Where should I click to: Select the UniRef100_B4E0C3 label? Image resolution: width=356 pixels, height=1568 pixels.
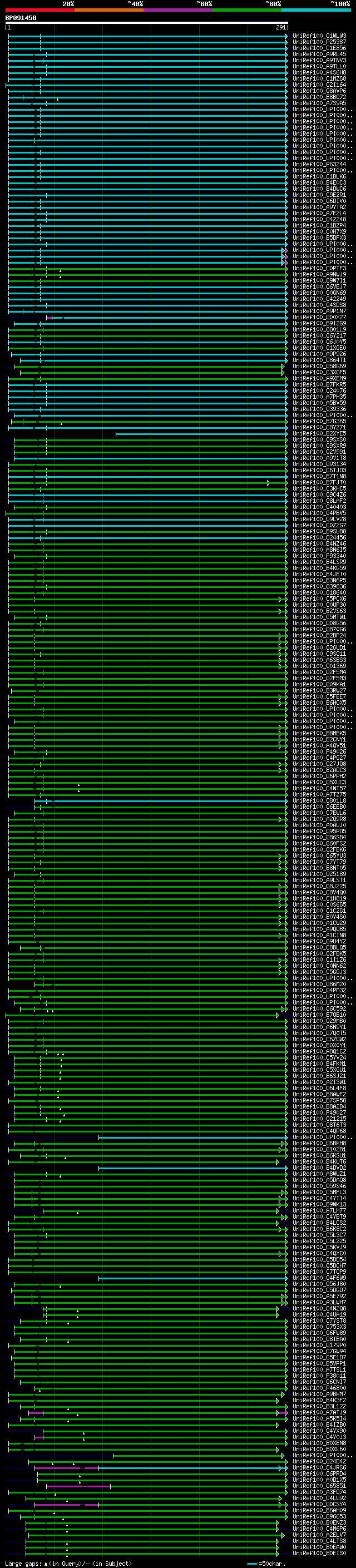319,182
